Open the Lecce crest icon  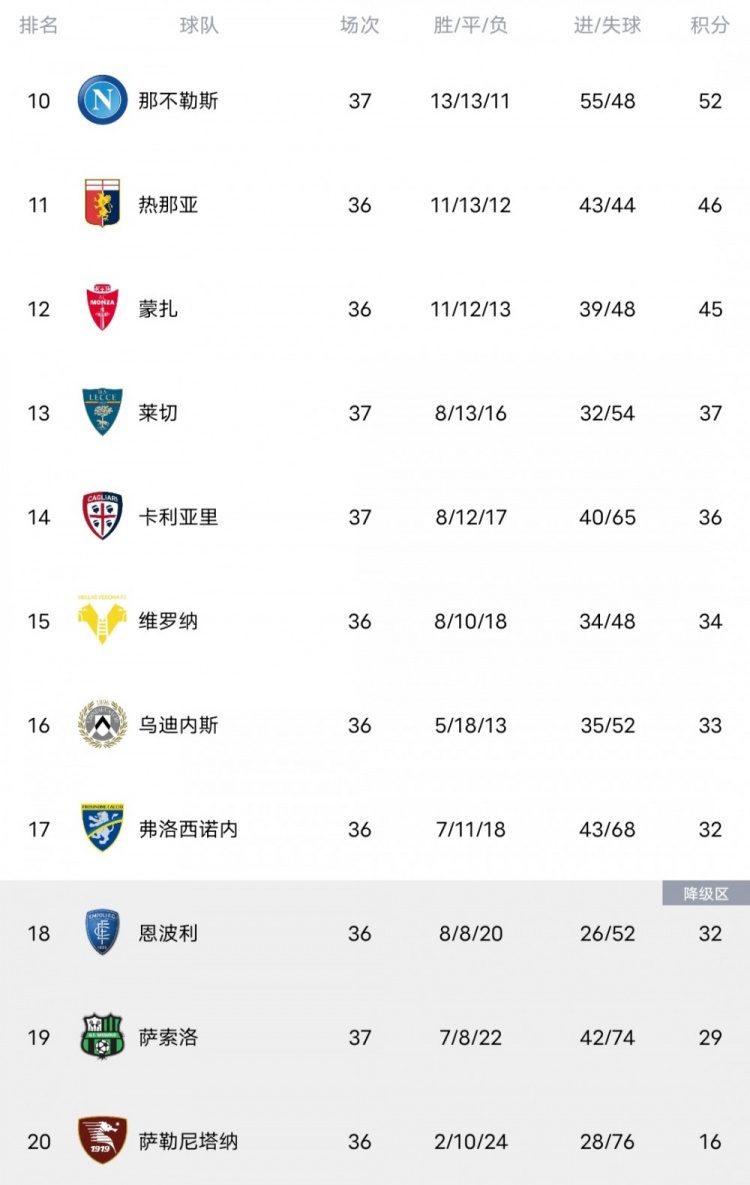coord(102,412)
